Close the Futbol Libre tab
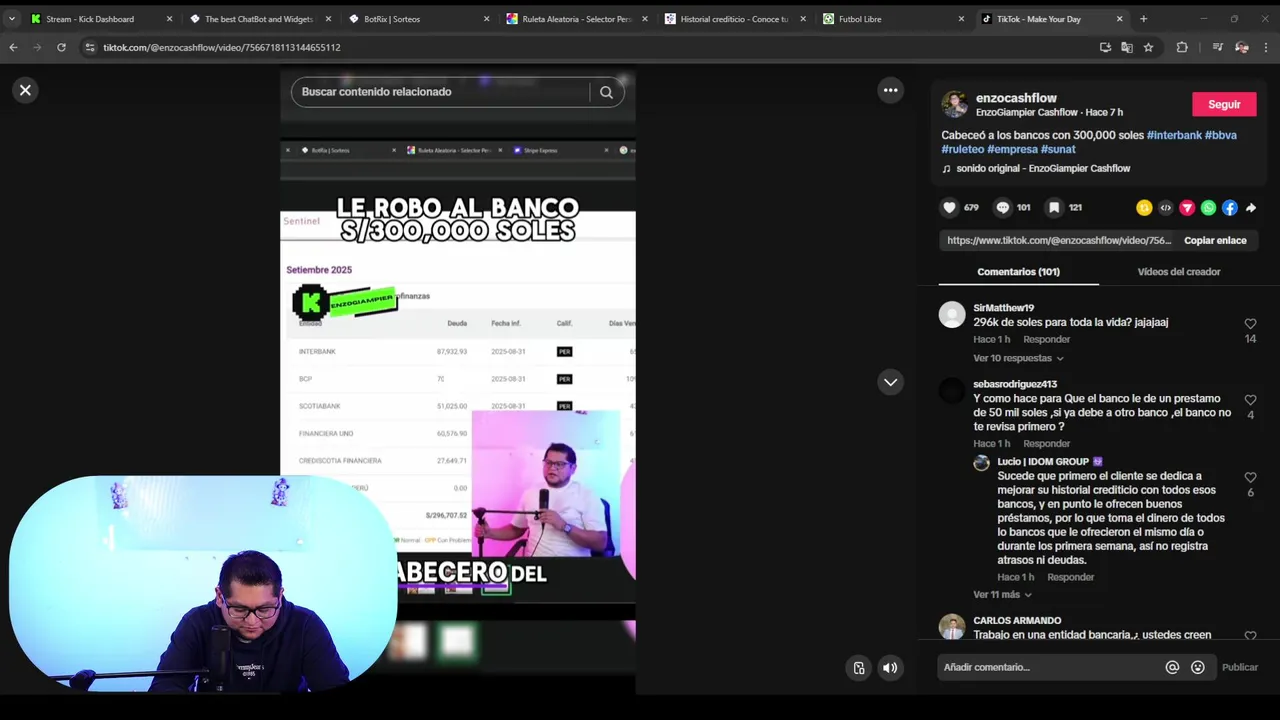The height and width of the screenshot is (720, 1280). [961, 19]
